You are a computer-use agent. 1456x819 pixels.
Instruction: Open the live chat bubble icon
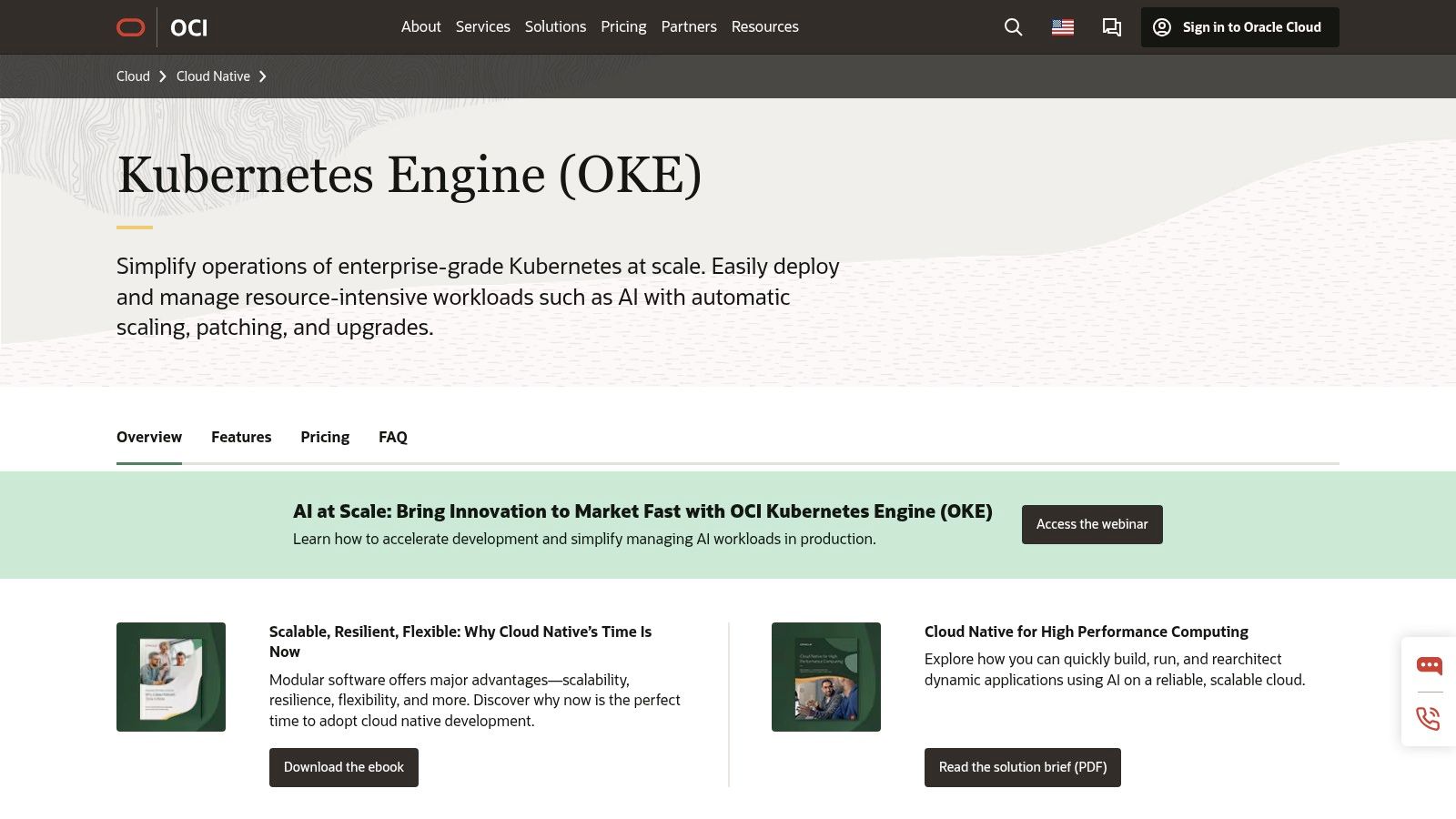point(1429,665)
